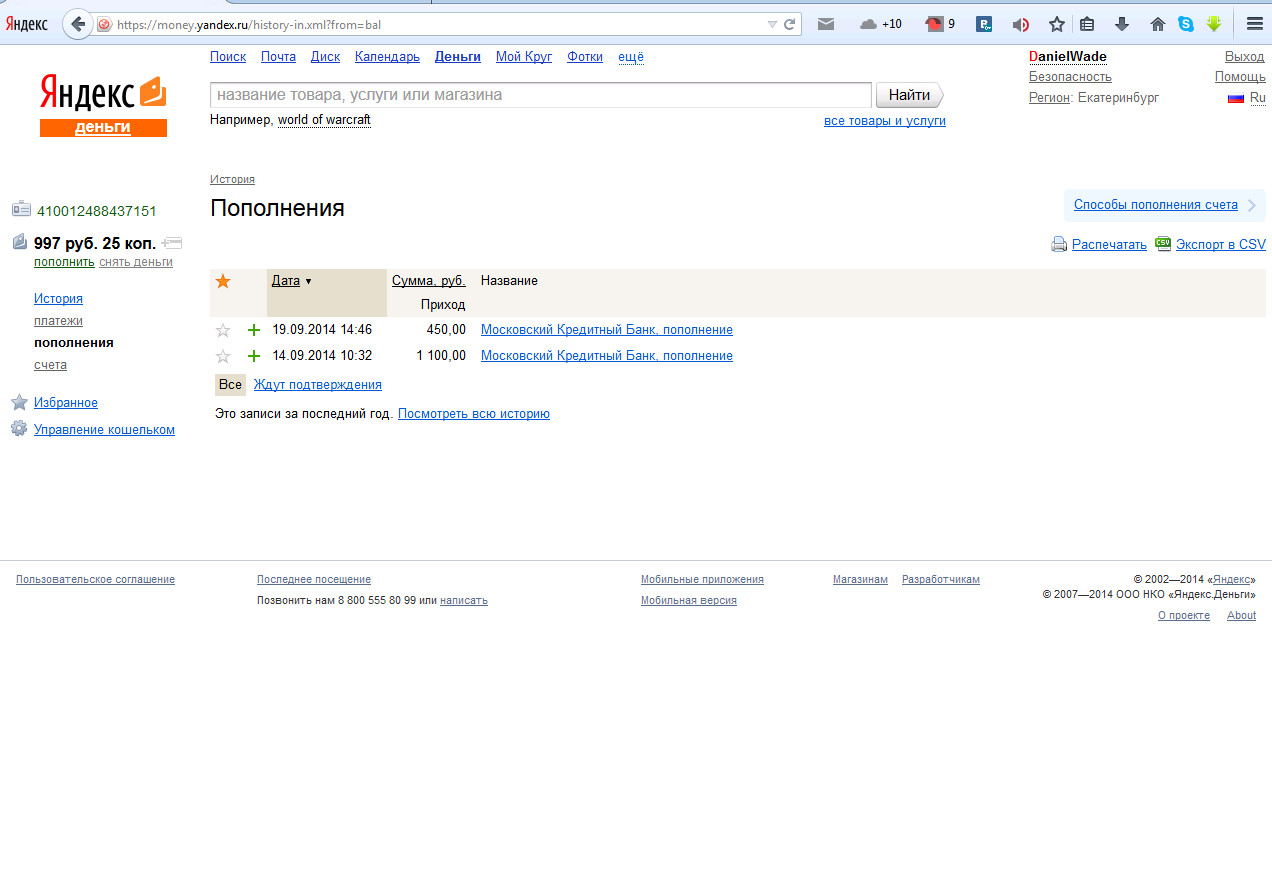Click the bank card icon next to the balance
1272x890 pixels.
[x=171, y=242]
